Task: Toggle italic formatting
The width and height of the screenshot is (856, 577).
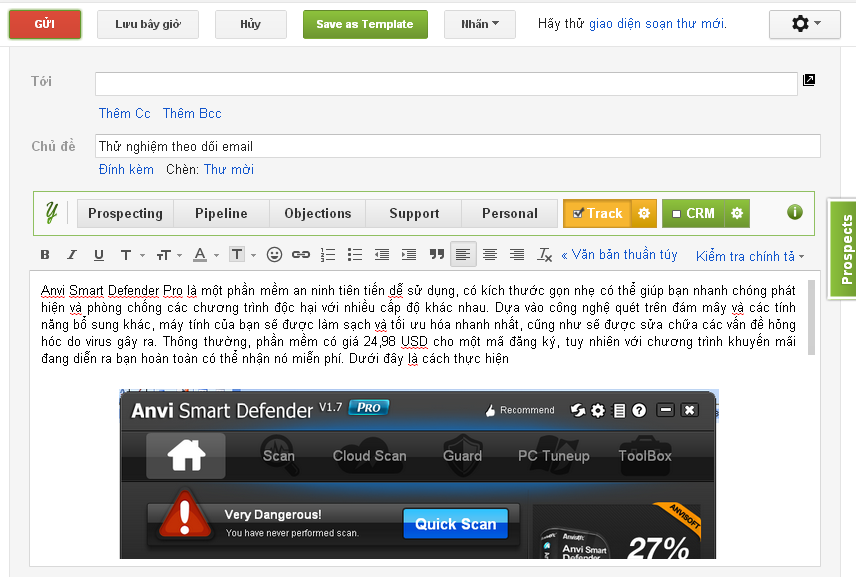Action: click(72, 254)
